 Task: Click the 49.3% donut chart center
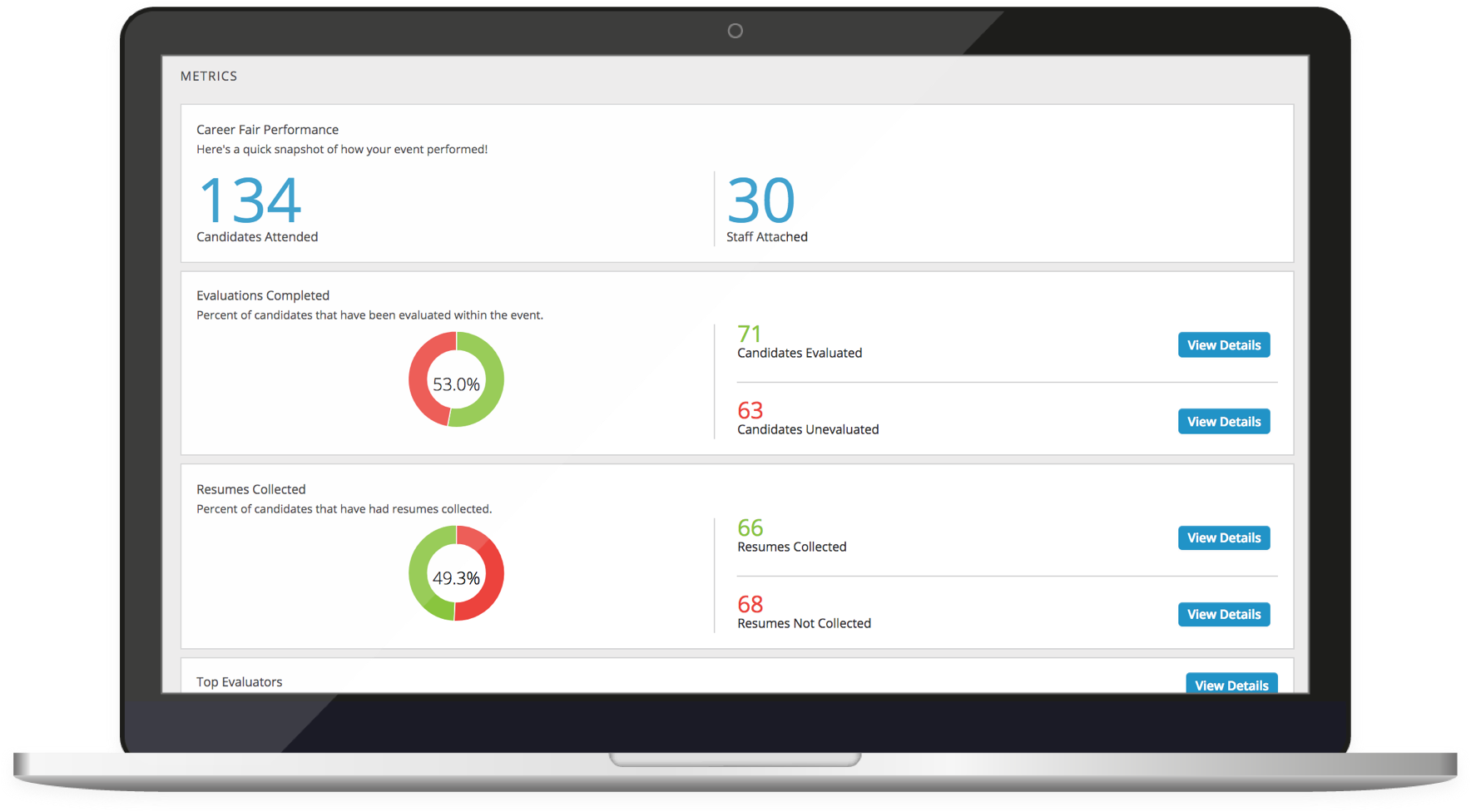456,578
